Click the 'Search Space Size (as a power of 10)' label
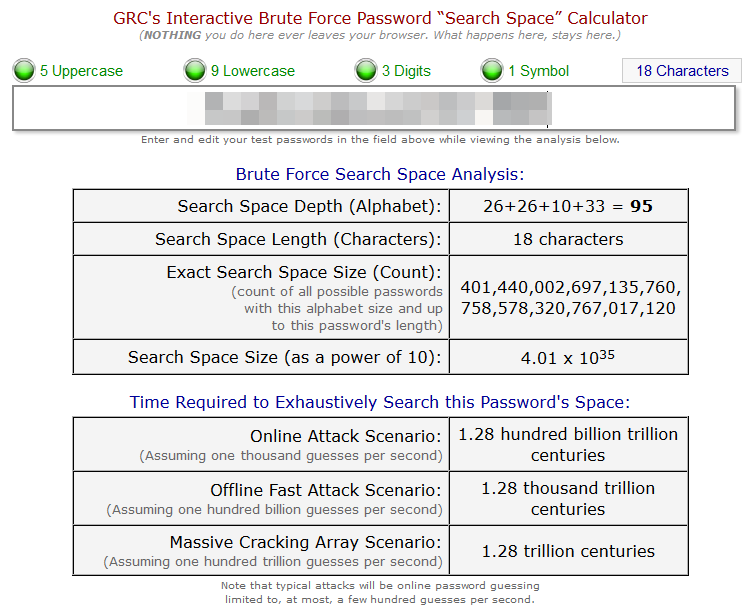Viewport: 749px width, 608px height. 285,357
